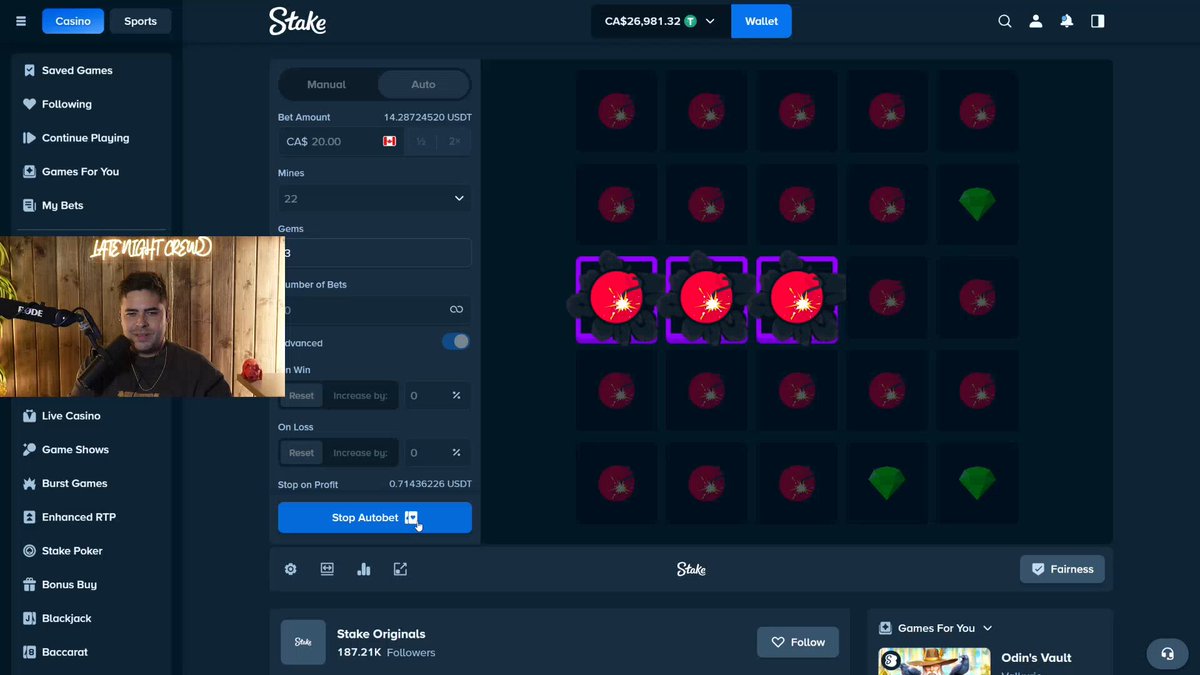Click the infinity icon in Number of Bets
The width and height of the screenshot is (1200, 675).
[x=456, y=310]
